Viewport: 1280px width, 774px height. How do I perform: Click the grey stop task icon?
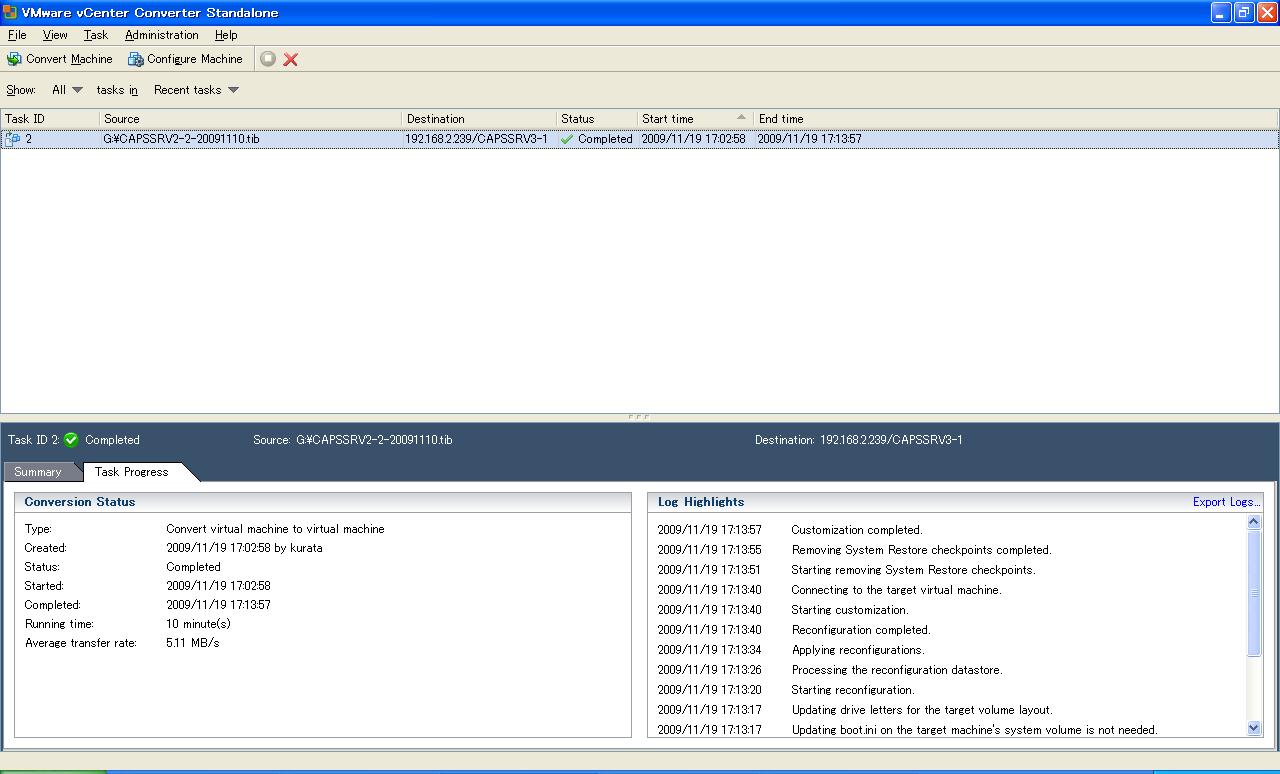[268, 59]
